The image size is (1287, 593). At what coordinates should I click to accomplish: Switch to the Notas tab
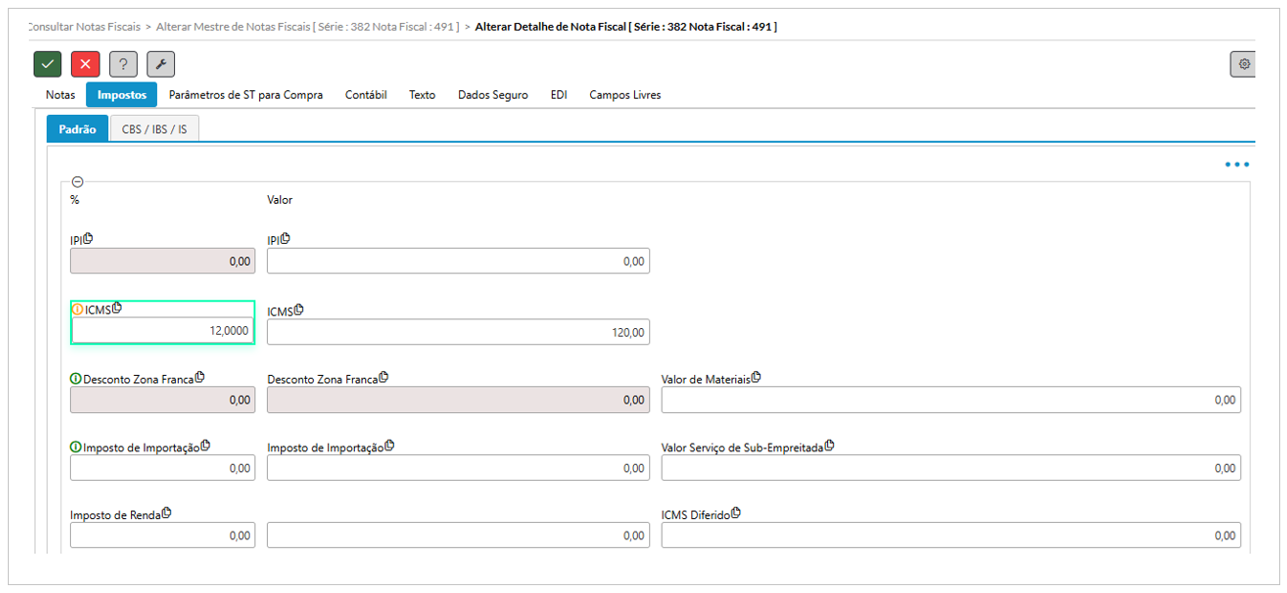pos(60,95)
